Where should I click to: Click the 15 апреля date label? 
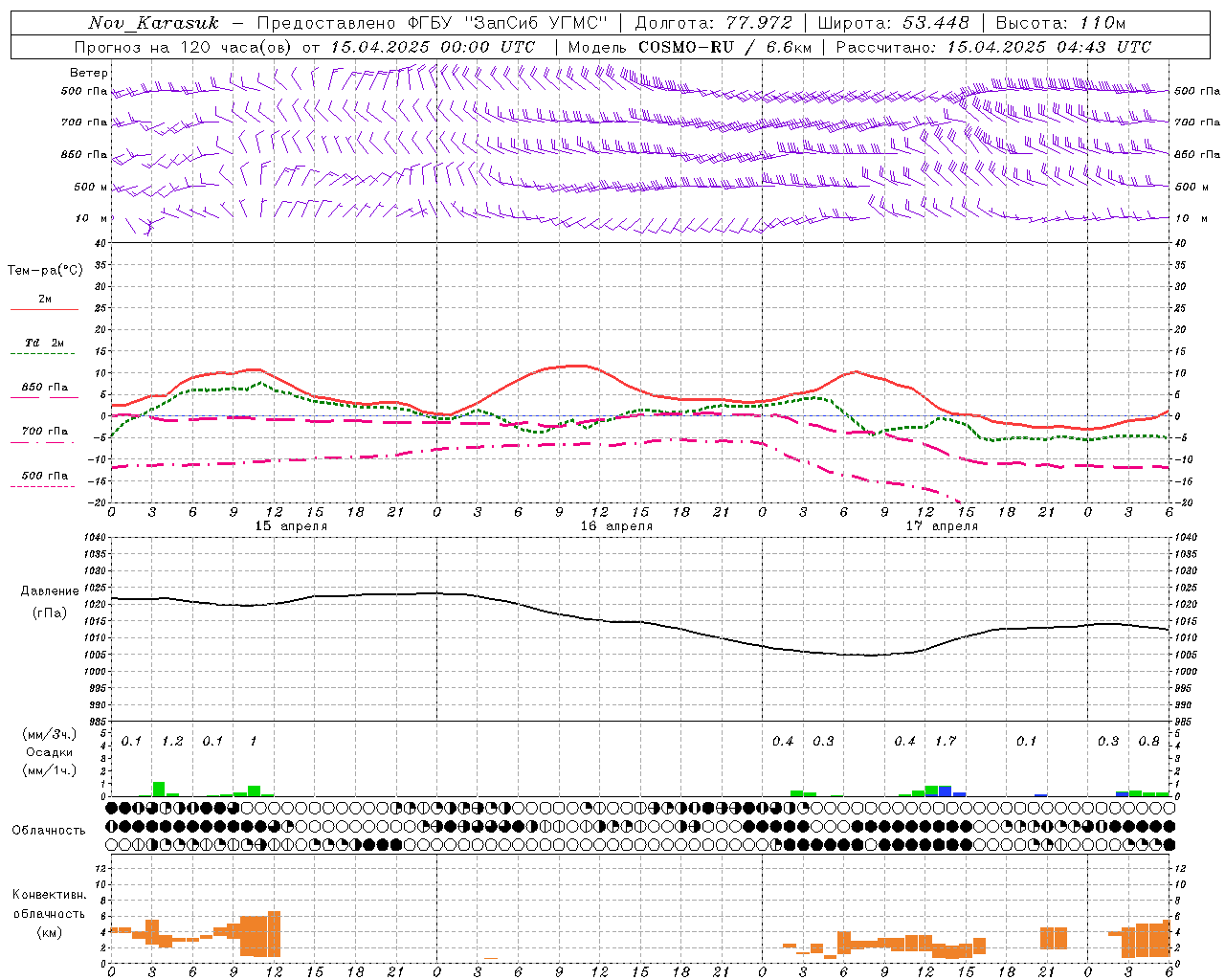point(291,526)
